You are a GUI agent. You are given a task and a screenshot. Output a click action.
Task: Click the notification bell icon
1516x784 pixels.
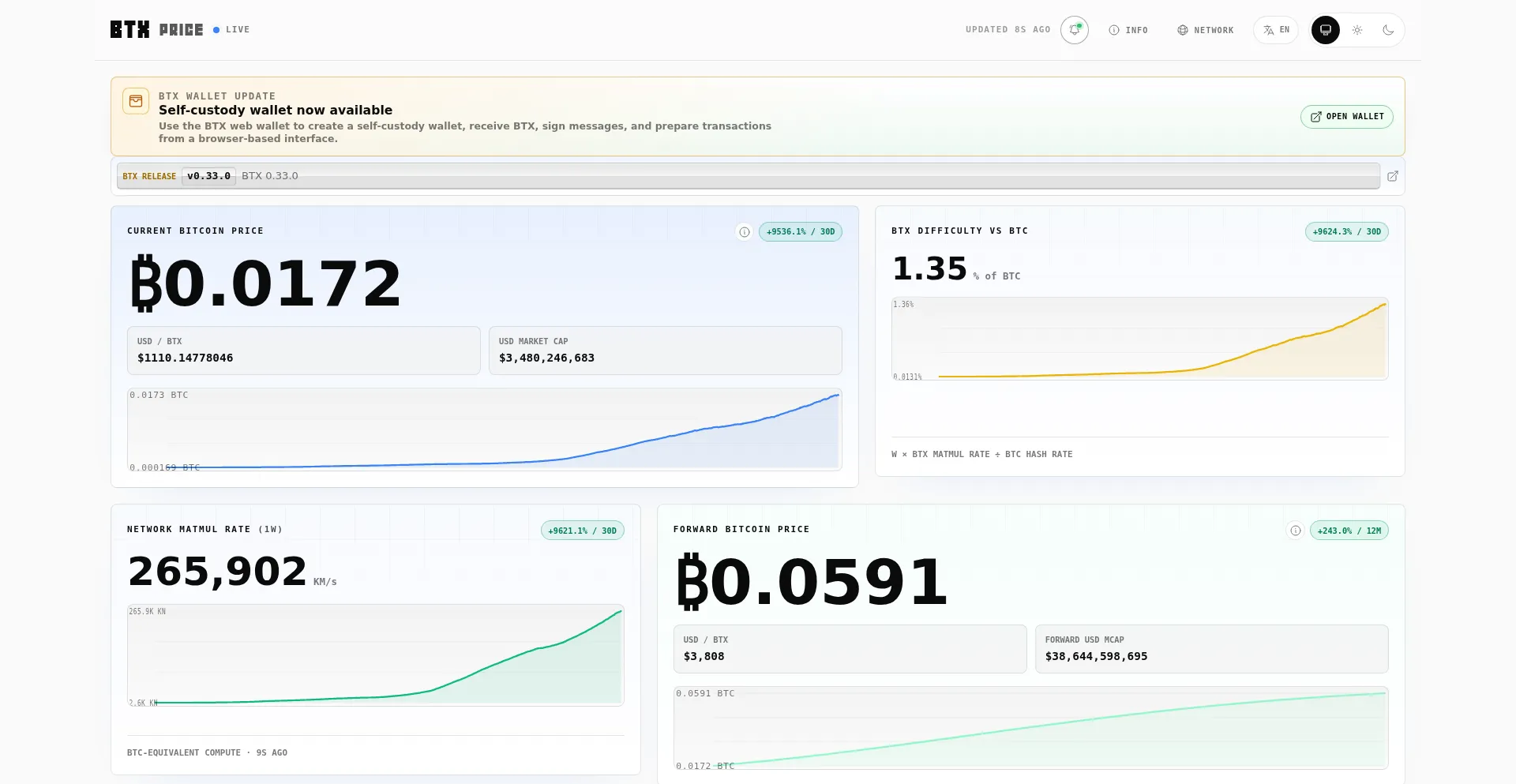(1074, 30)
